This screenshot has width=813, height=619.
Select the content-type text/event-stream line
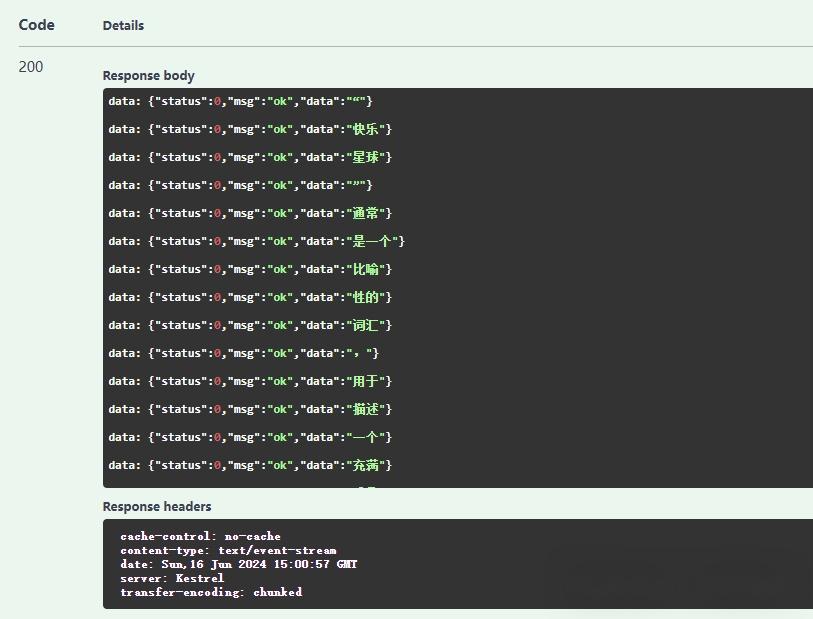(230, 550)
